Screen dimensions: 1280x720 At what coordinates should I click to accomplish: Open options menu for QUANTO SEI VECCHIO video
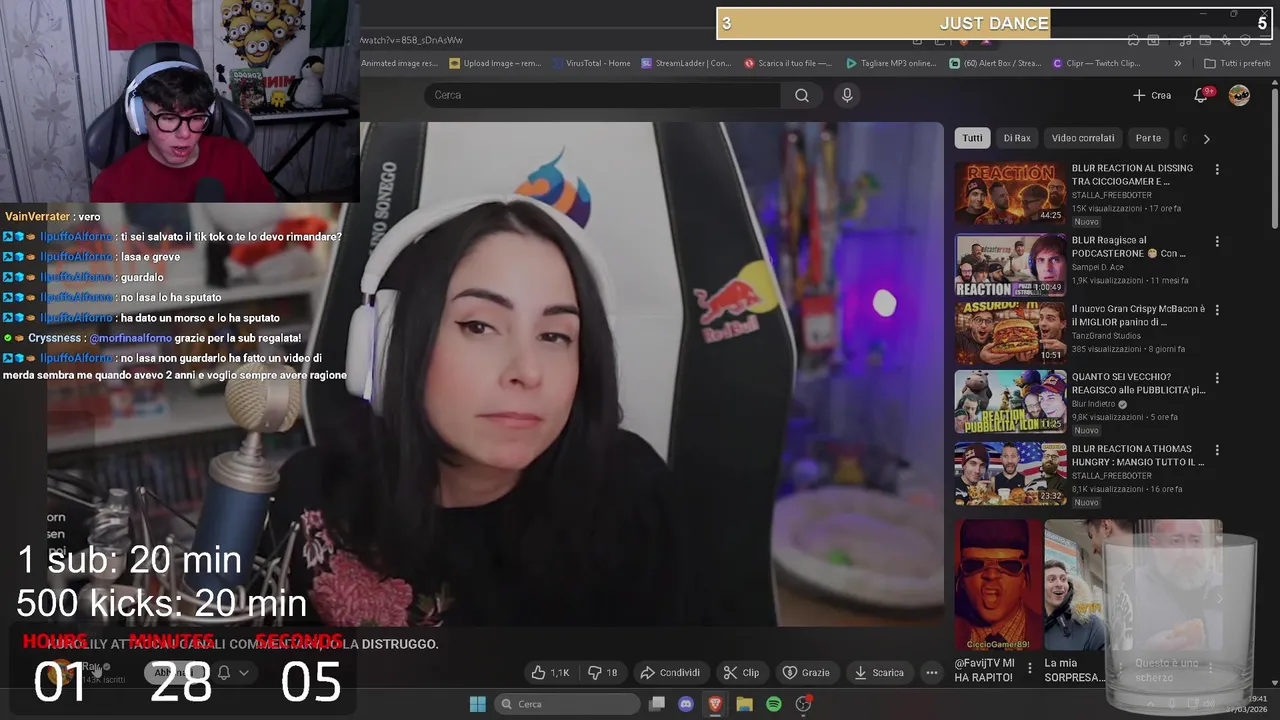point(1217,379)
